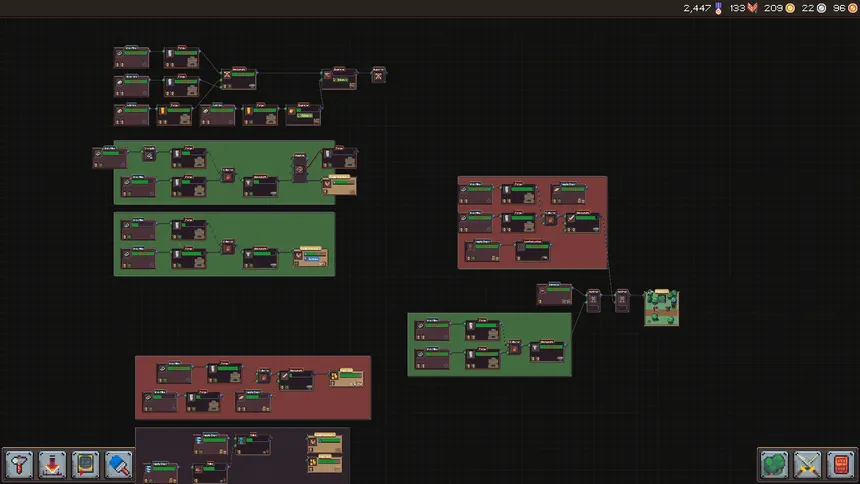
Task: Click the 2,447 score value
Action: point(696,8)
